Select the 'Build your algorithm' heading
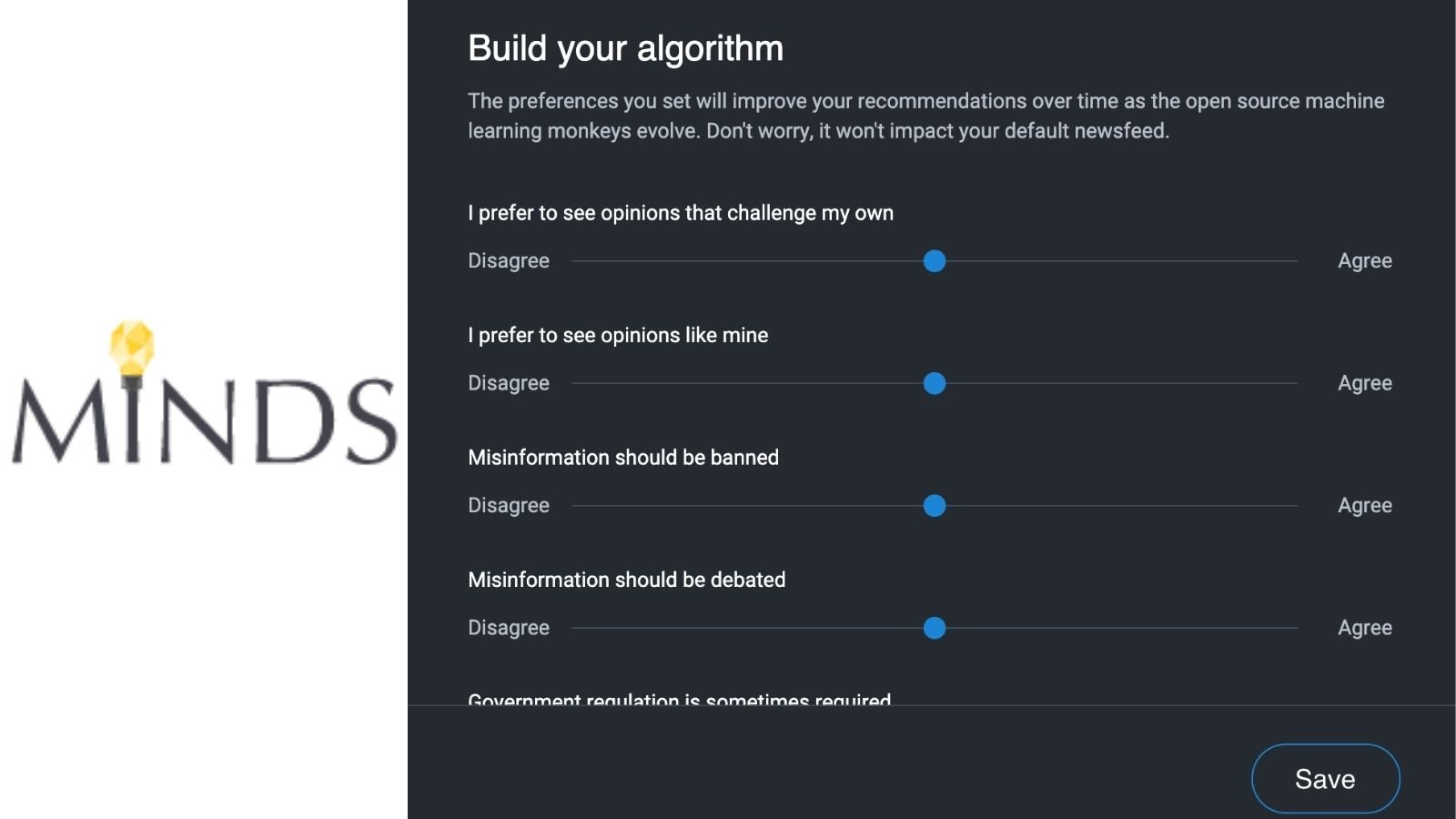This screenshot has height=819, width=1456. point(625,49)
